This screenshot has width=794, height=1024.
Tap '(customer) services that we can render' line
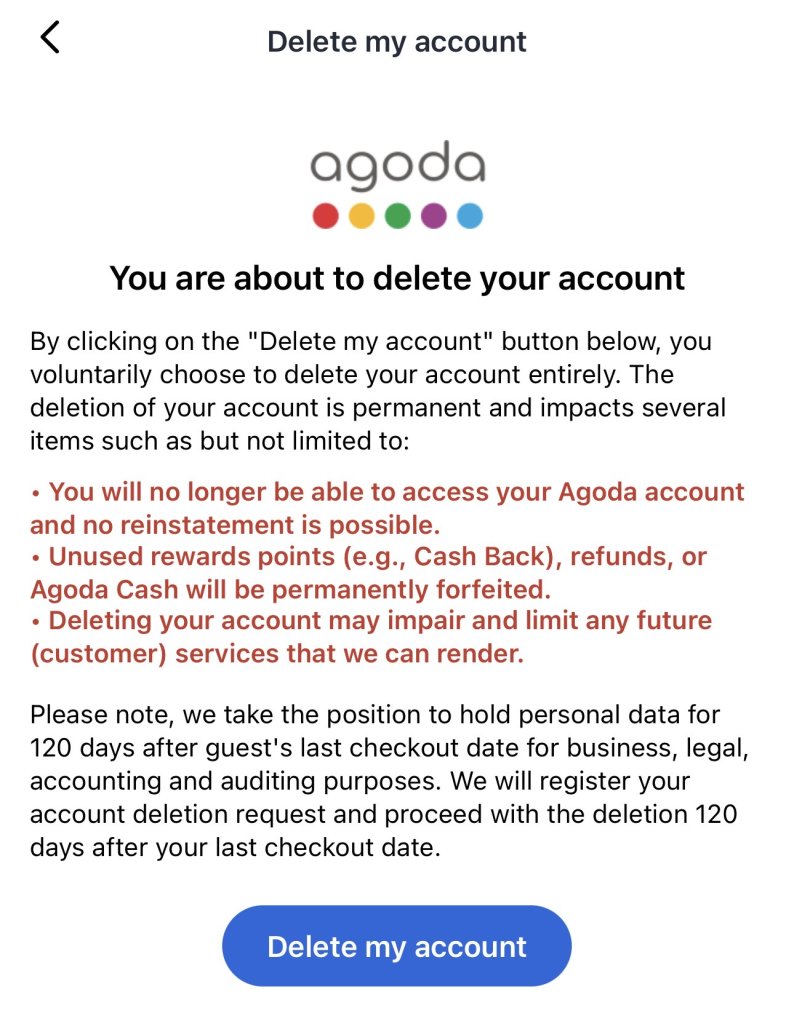click(277, 653)
